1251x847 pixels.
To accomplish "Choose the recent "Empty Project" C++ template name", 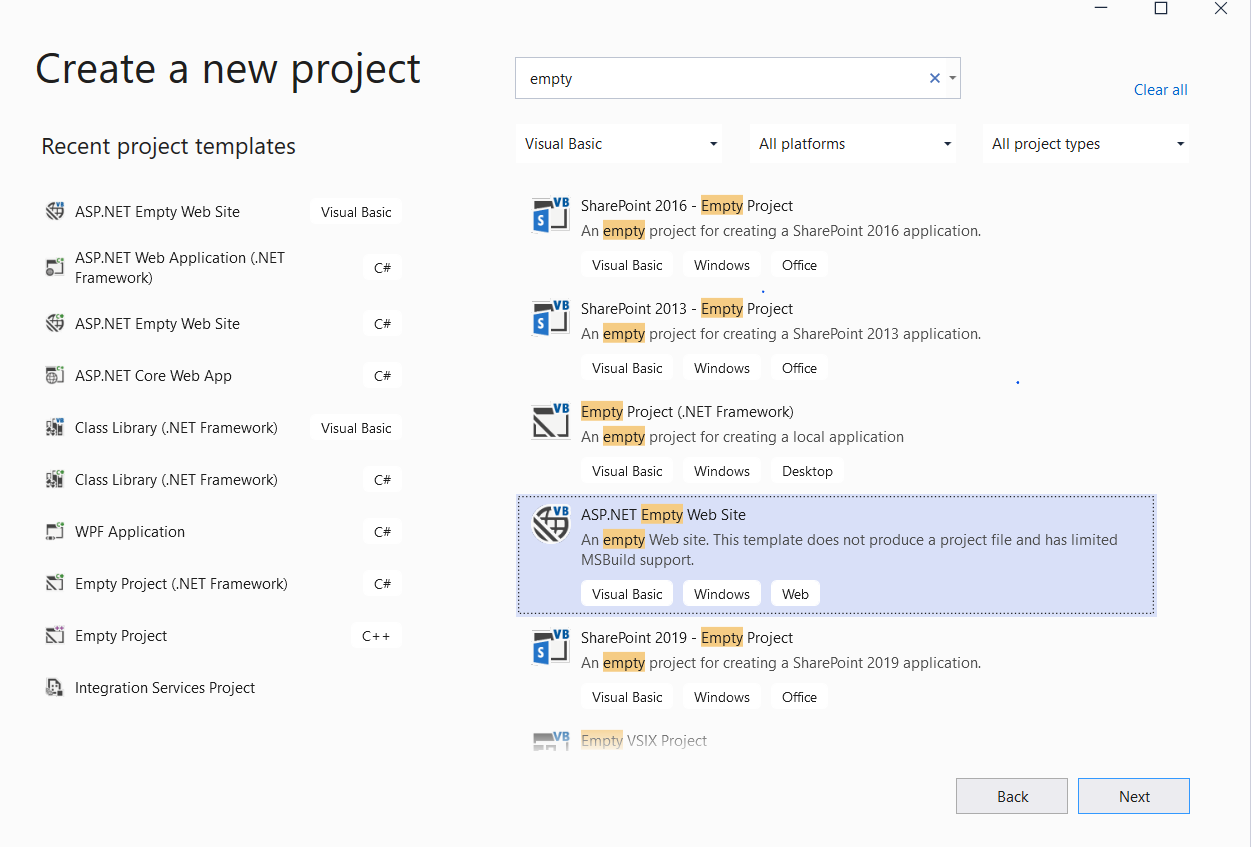I will tap(121, 636).
